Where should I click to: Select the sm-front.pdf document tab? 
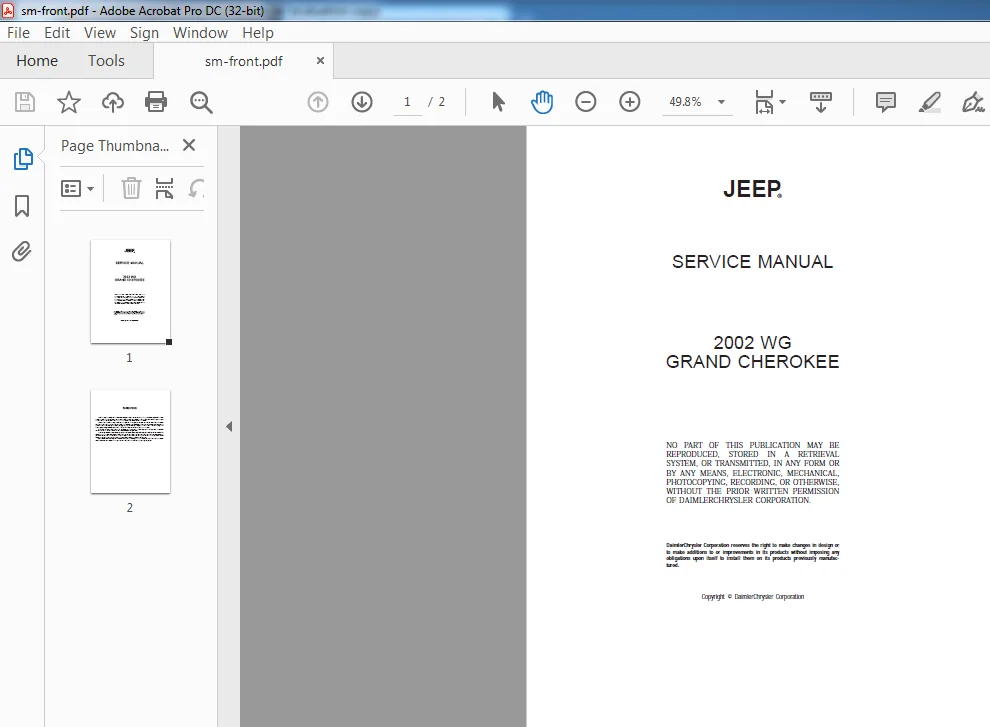point(244,61)
